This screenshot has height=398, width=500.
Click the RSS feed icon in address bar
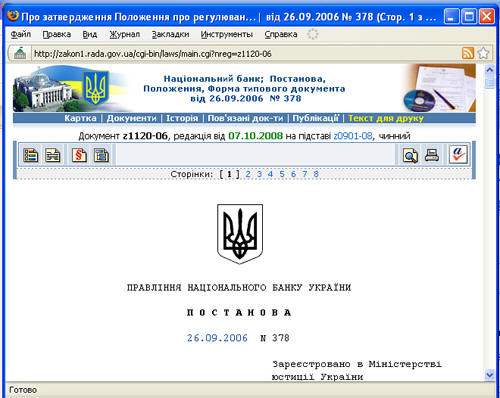468,53
